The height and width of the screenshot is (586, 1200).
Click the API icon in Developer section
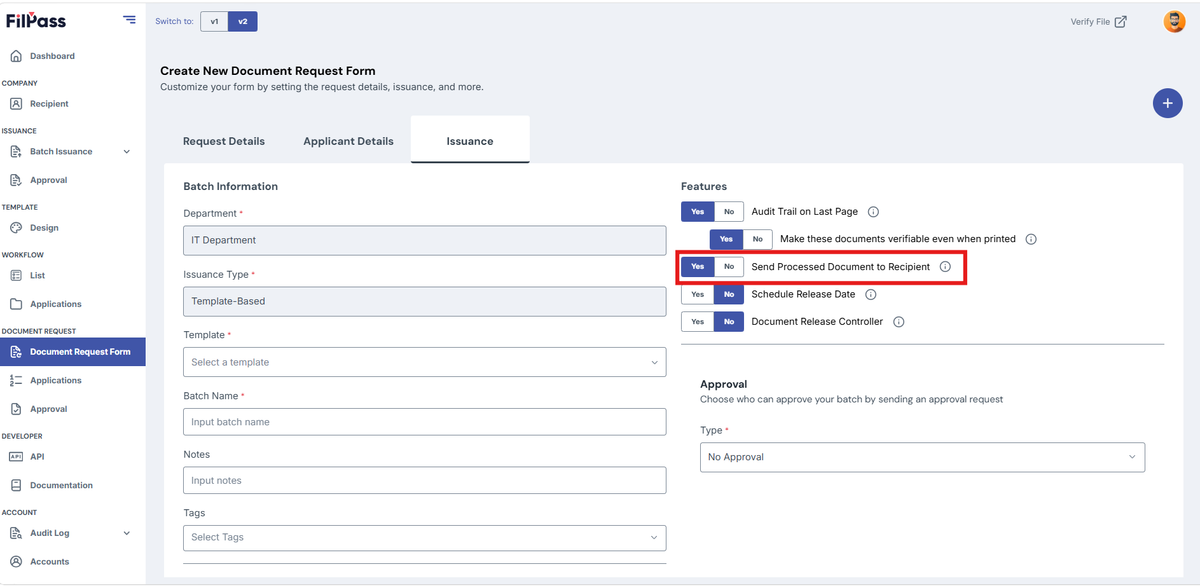16,456
